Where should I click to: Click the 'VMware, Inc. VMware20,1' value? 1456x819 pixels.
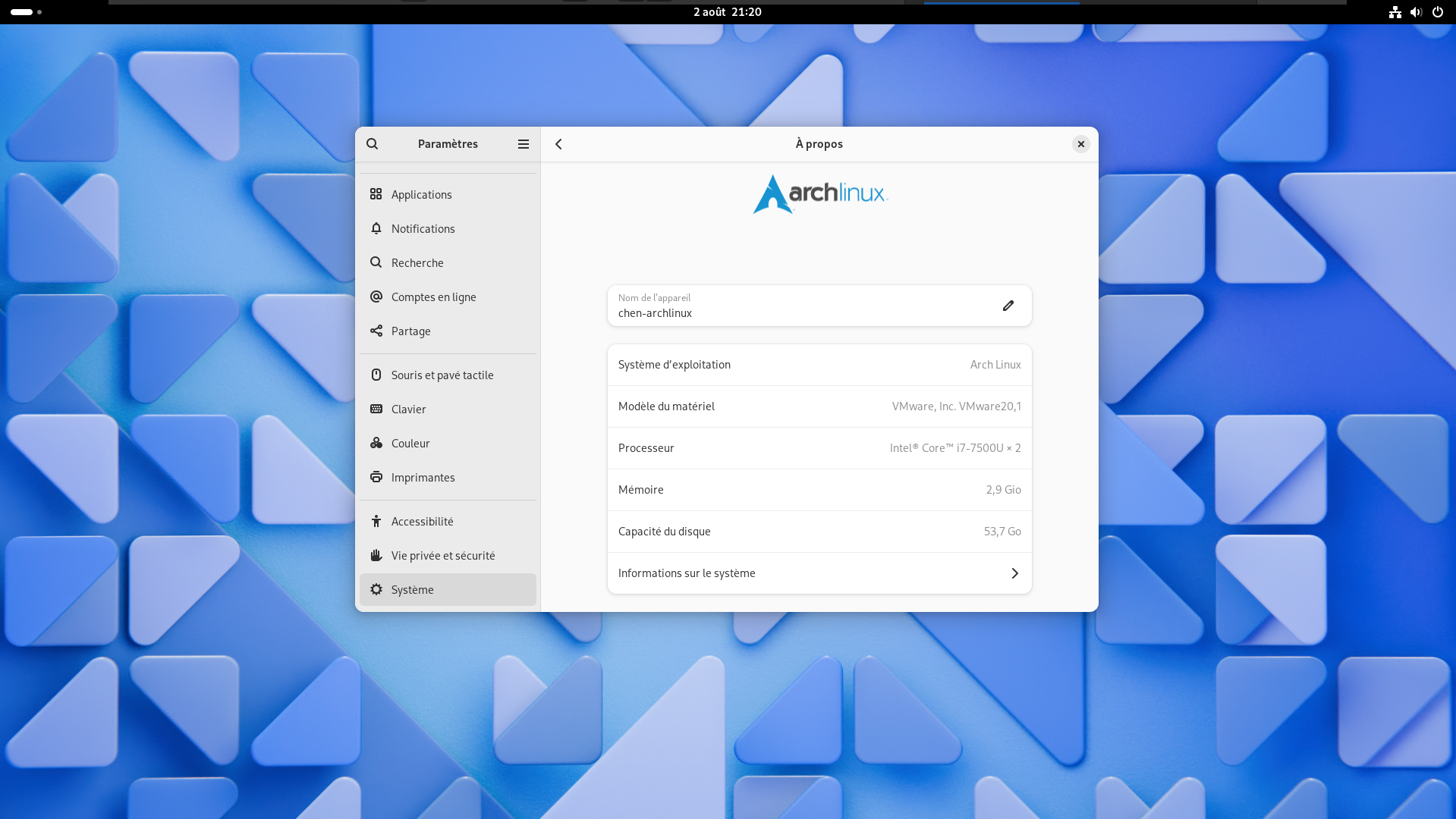(x=956, y=406)
